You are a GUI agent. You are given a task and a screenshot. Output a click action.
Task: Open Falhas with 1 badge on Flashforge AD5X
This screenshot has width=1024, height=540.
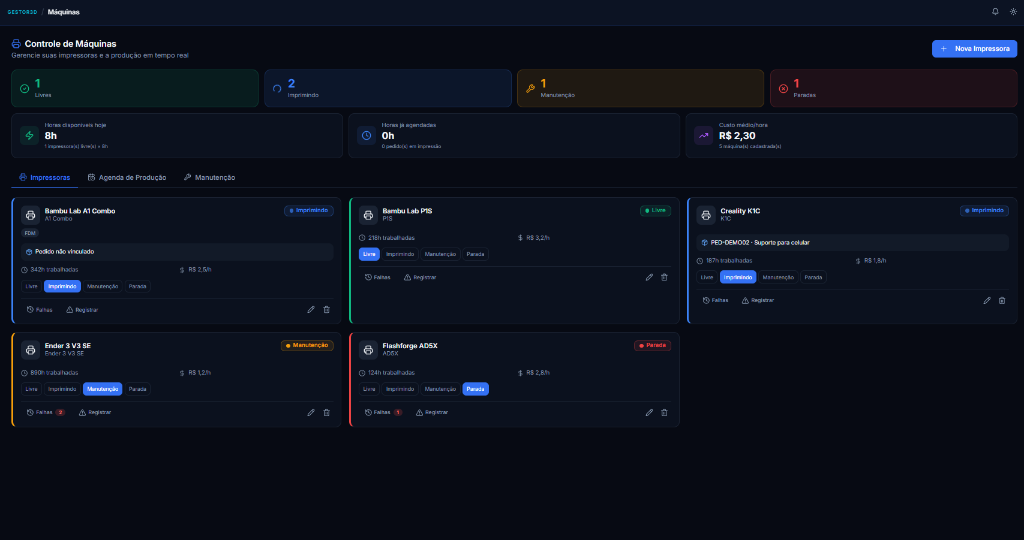383,413
